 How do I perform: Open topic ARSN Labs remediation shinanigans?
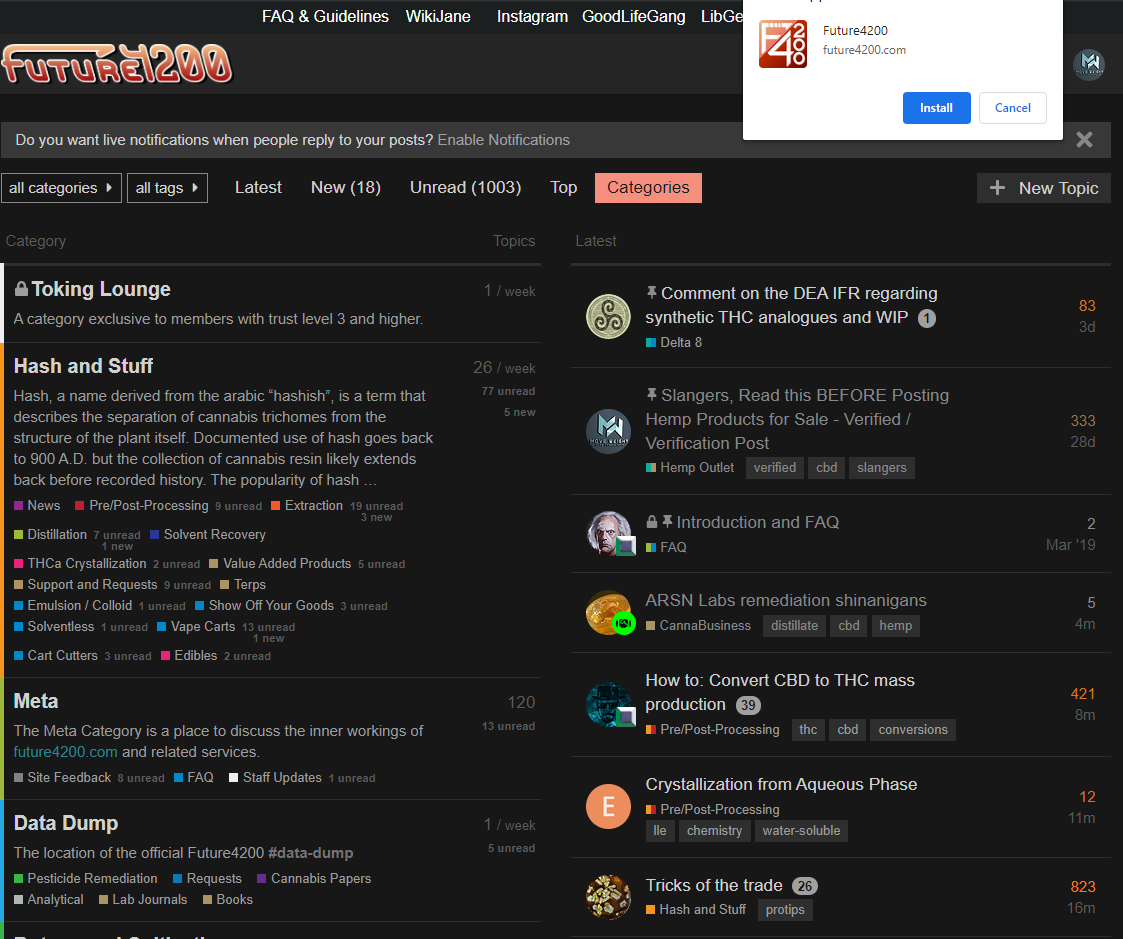(x=786, y=600)
